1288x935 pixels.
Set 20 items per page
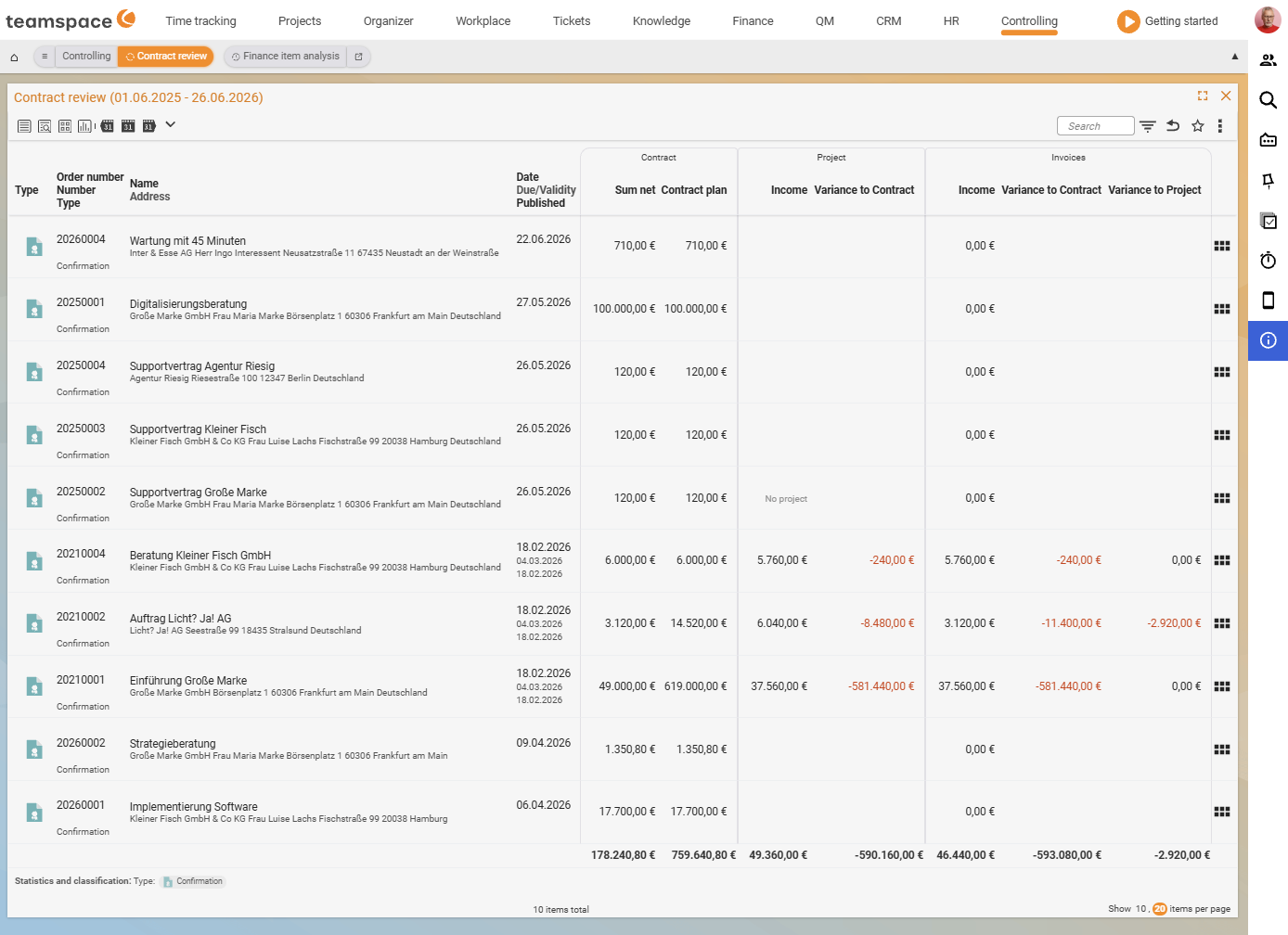point(1160,909)
